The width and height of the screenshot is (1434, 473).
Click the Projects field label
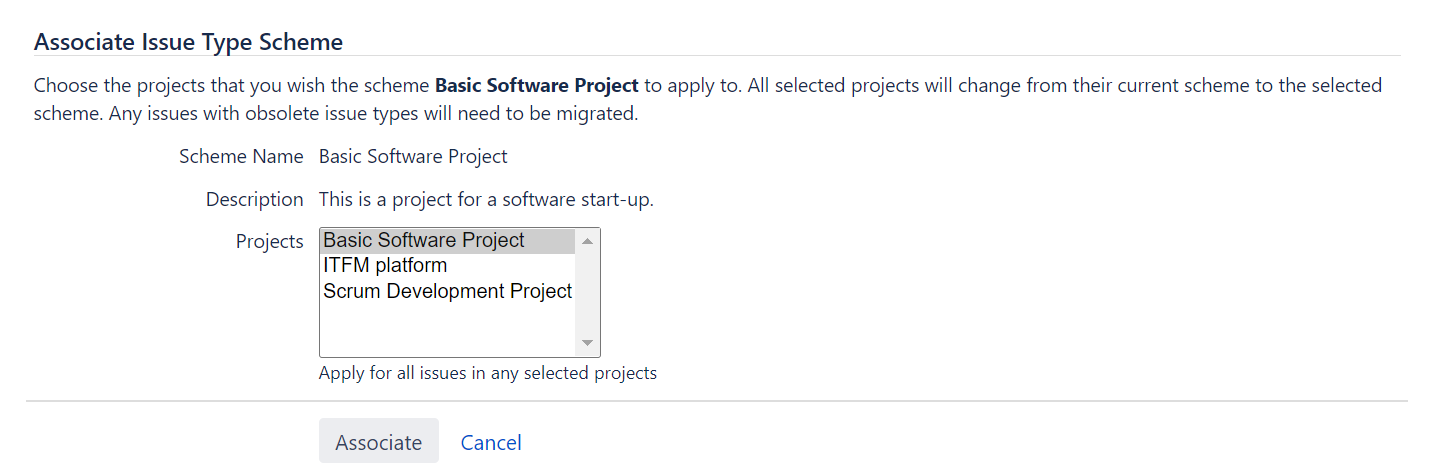click(x=270, y=241)
